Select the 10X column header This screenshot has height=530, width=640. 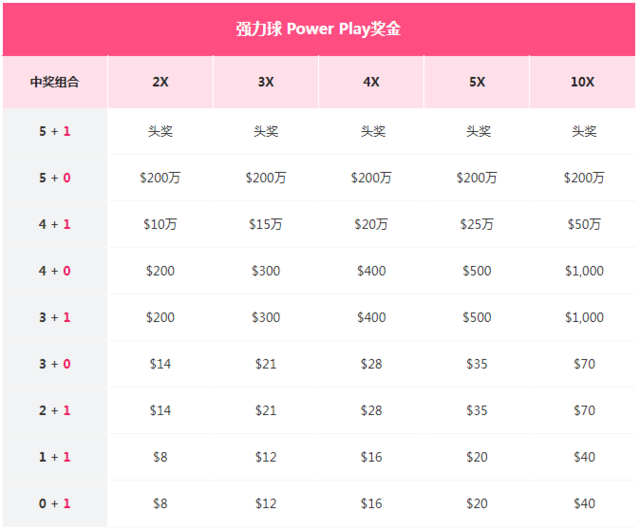tap(582, 82)
